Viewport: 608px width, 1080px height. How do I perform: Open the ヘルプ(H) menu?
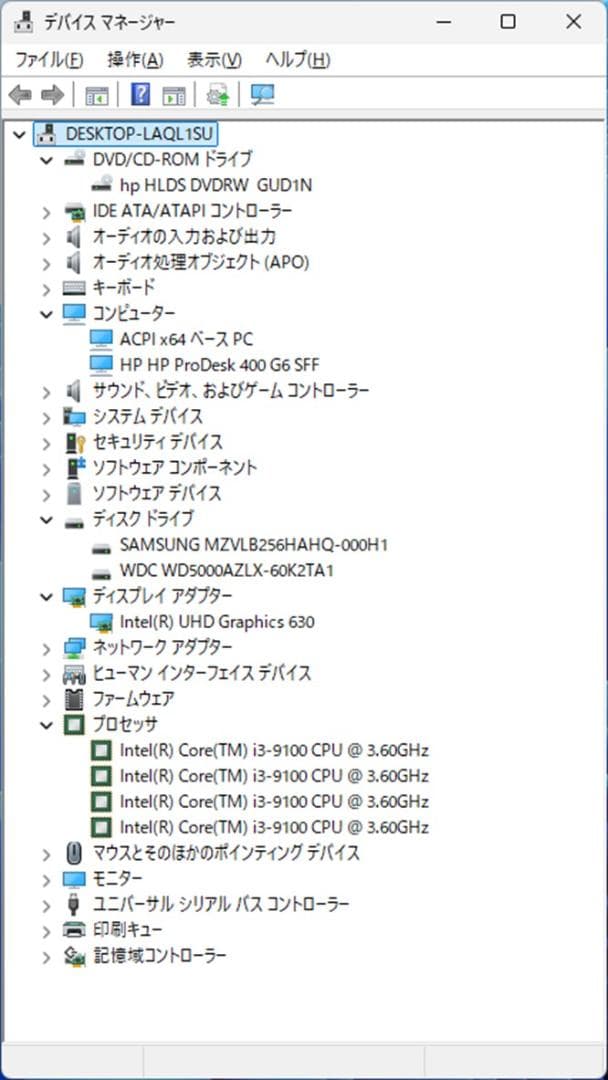click(x=298, y=60)
